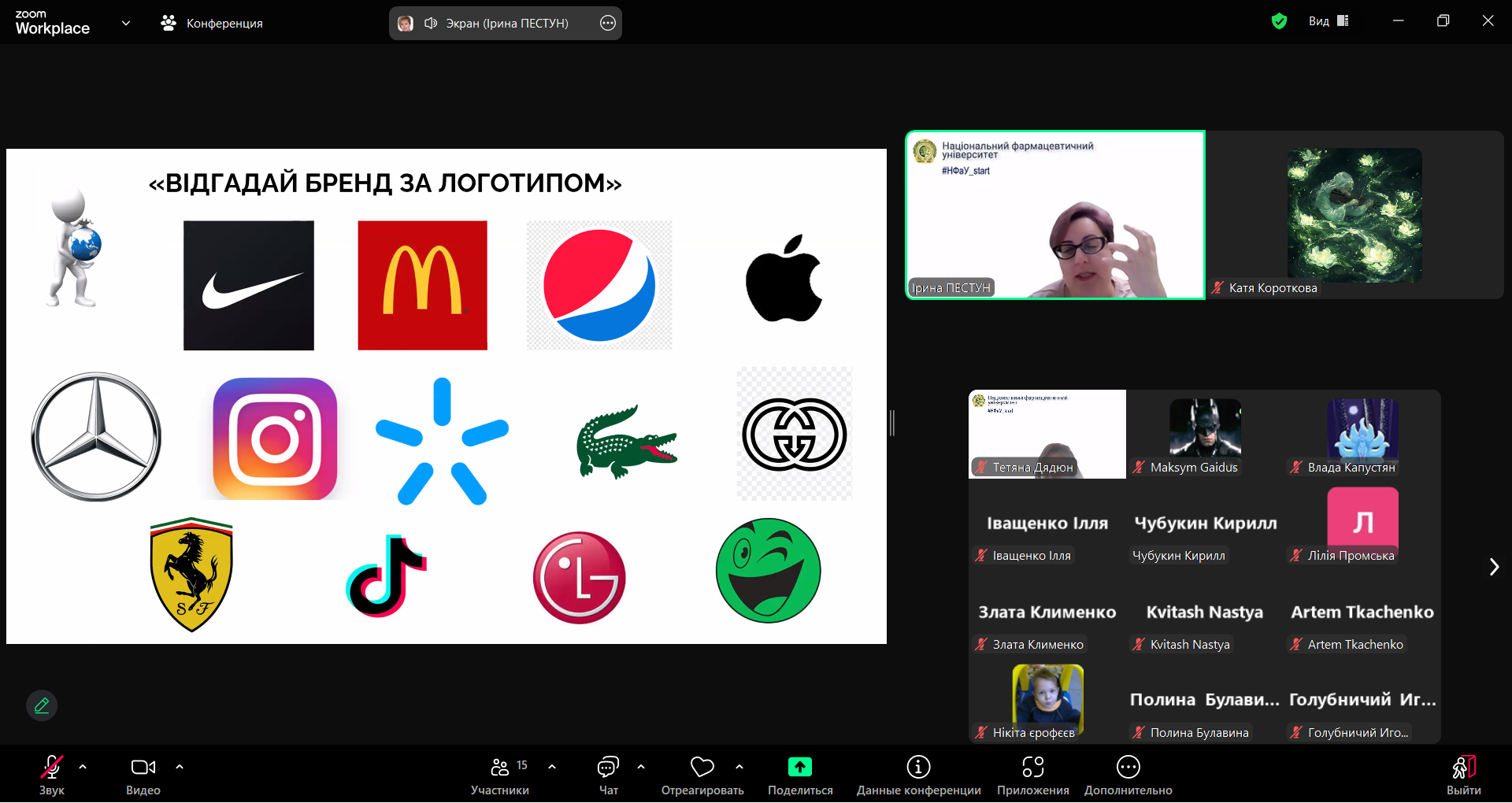Select Maksym Gaidus participant tile
This screenshot has height=803, width=1512.
click(1205, 434)
